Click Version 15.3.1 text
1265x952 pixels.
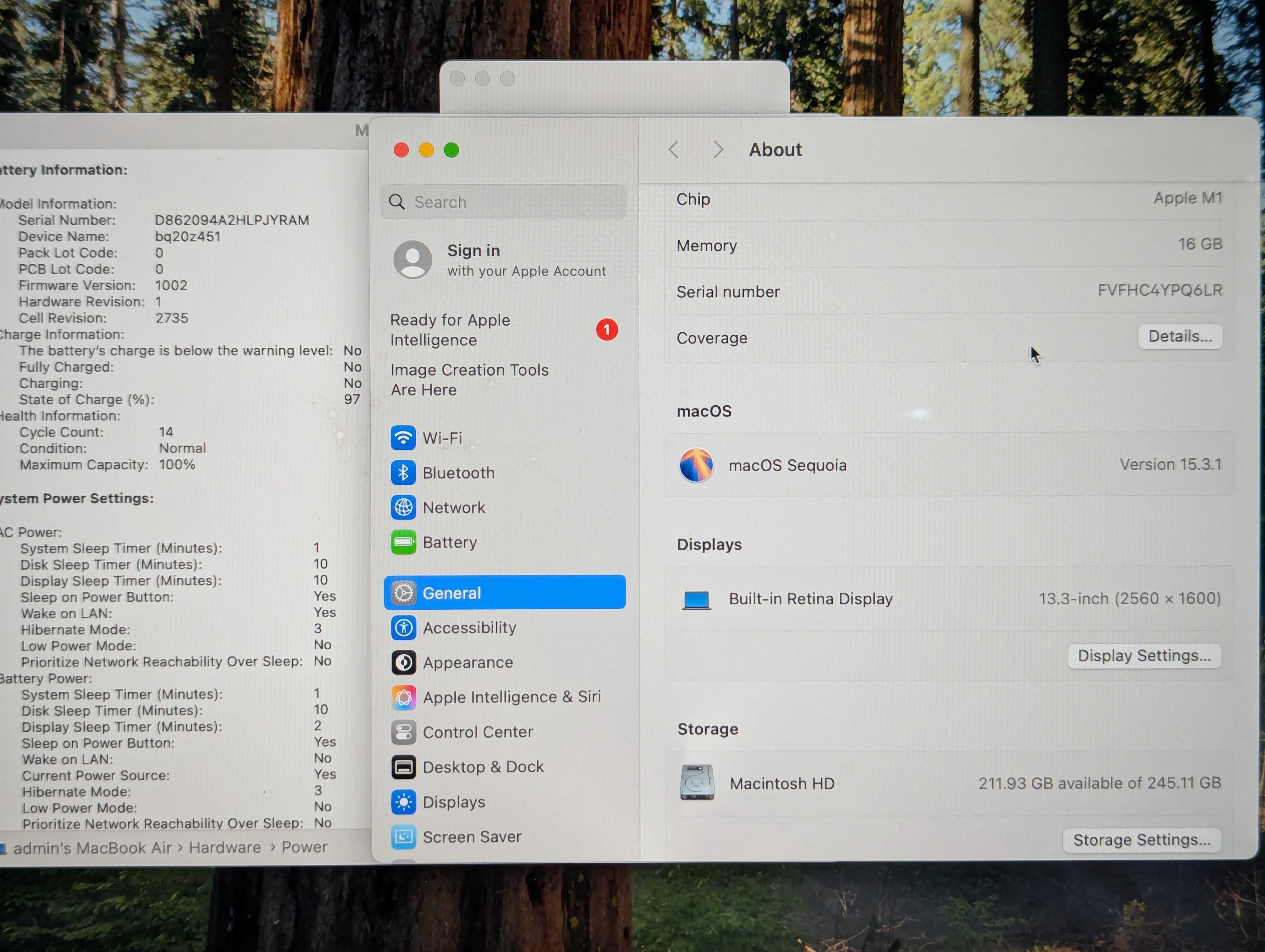[1170, 464]
